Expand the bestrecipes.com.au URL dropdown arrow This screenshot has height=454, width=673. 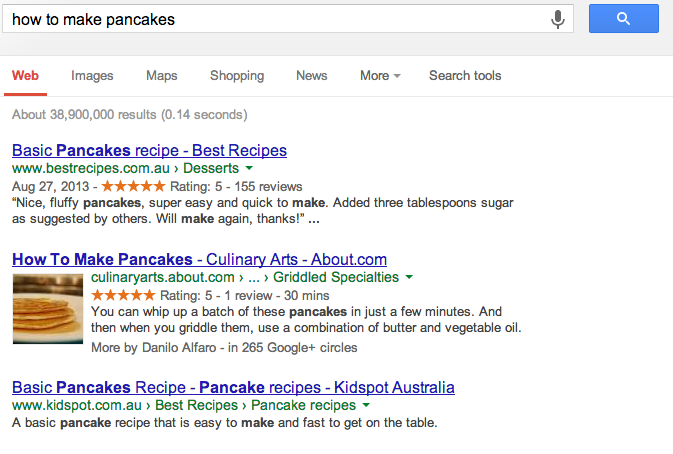[x=249, y=169]
